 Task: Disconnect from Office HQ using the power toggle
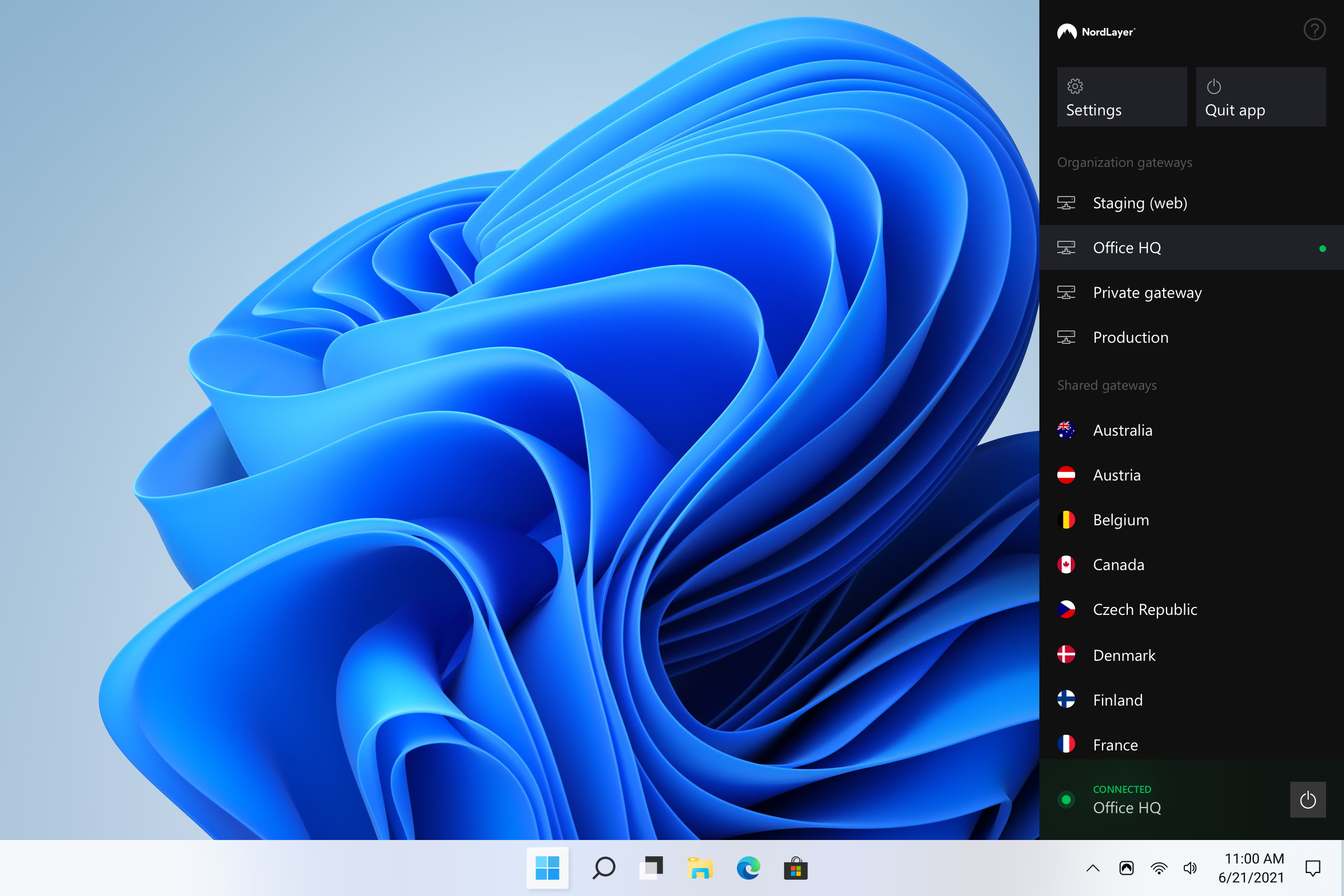1308,800
